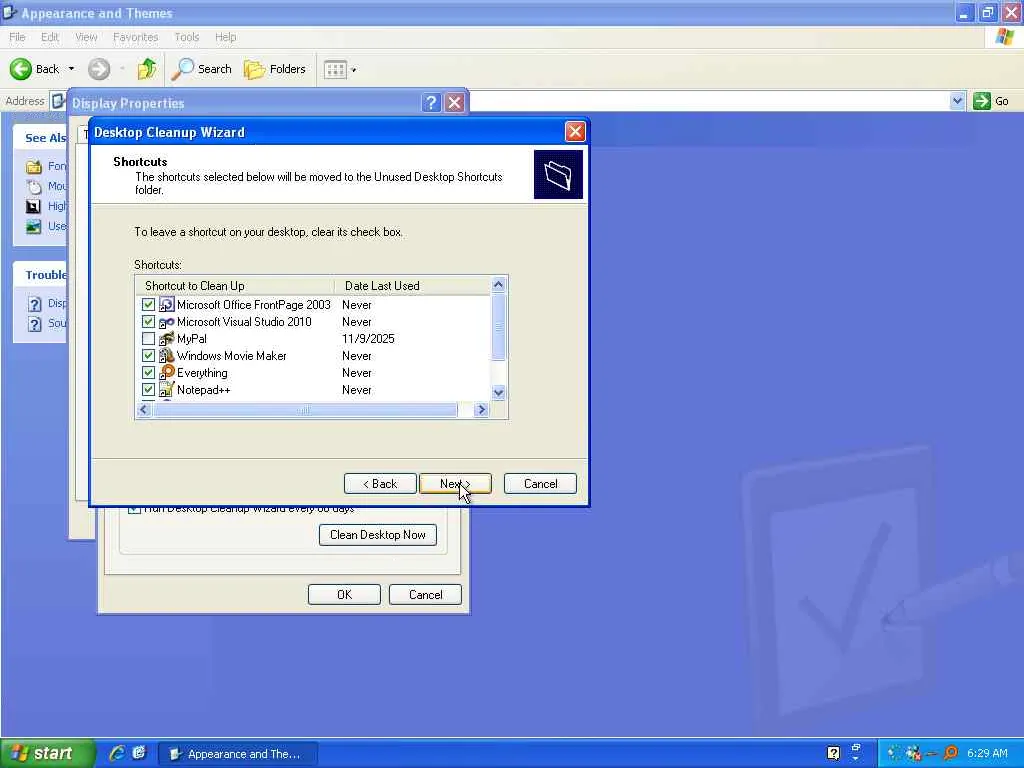The height and width of the screenshot is (768, 1024).
Task: Click the Folders toolbar button
Action: pyautogui.click(x=274, y=69)
